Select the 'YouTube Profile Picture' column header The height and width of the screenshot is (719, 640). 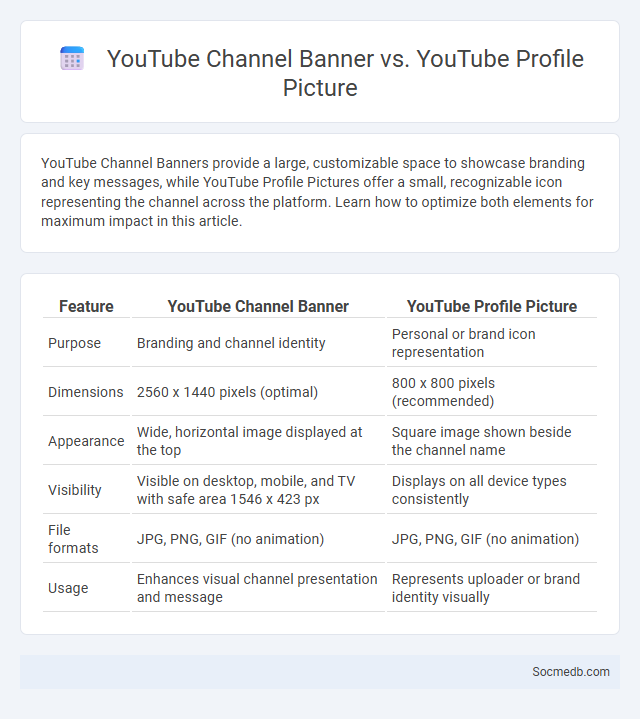pyautogui.click(x=491, y=306)
